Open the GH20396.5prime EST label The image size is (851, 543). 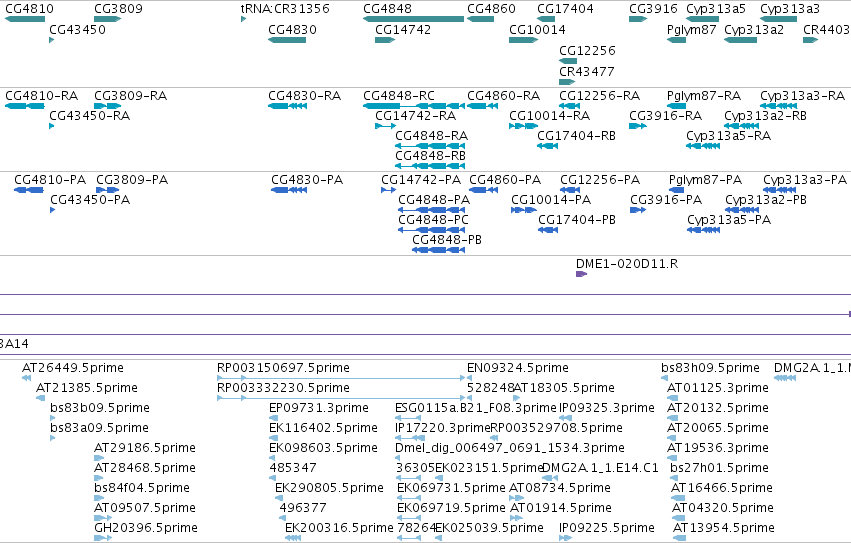point(145,528)
